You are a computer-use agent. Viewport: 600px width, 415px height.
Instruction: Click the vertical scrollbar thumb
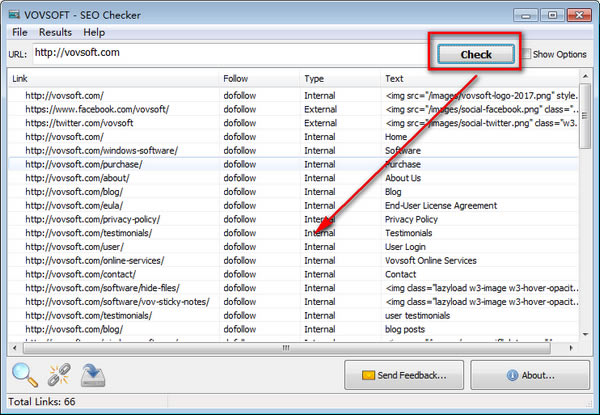click(x=585, y=116)
